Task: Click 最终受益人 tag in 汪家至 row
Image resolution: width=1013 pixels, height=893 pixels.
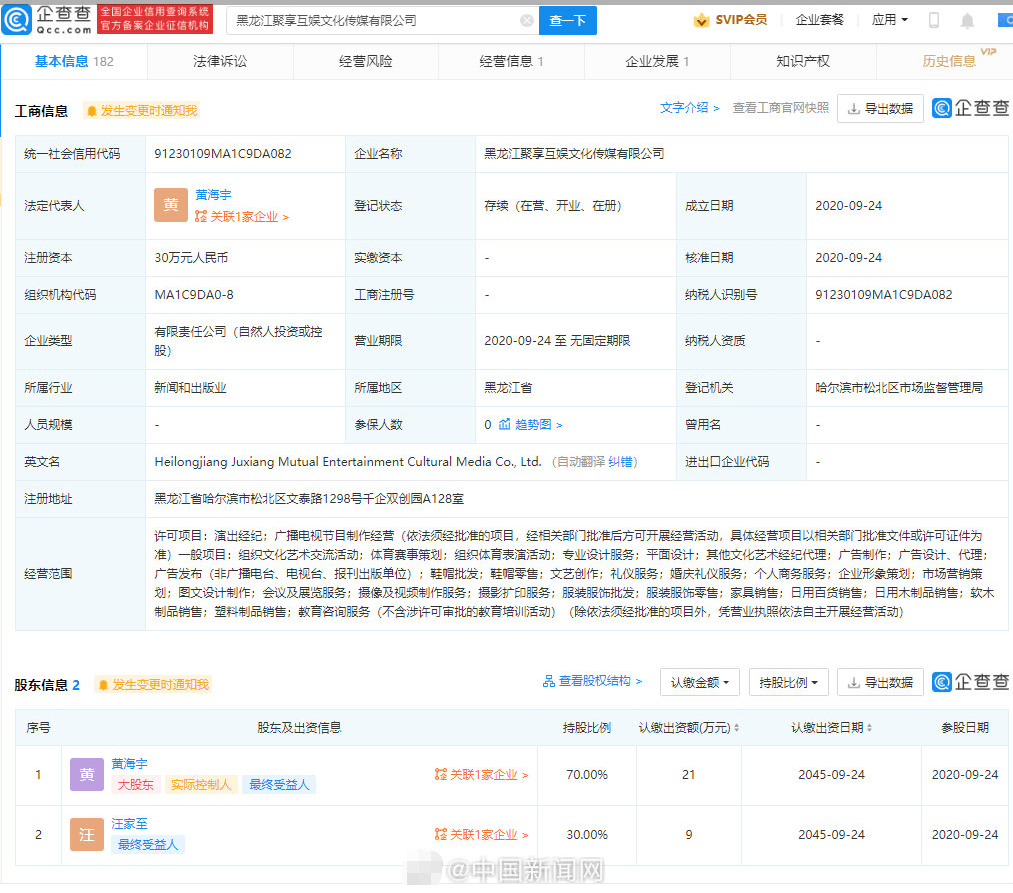Action: click(148, 845)
